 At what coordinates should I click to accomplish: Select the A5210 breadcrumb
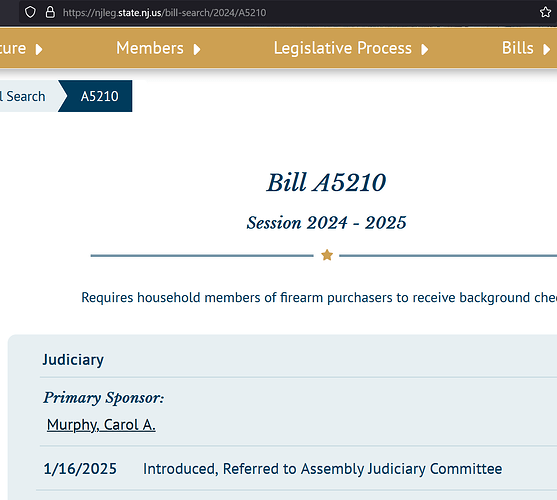99,96
